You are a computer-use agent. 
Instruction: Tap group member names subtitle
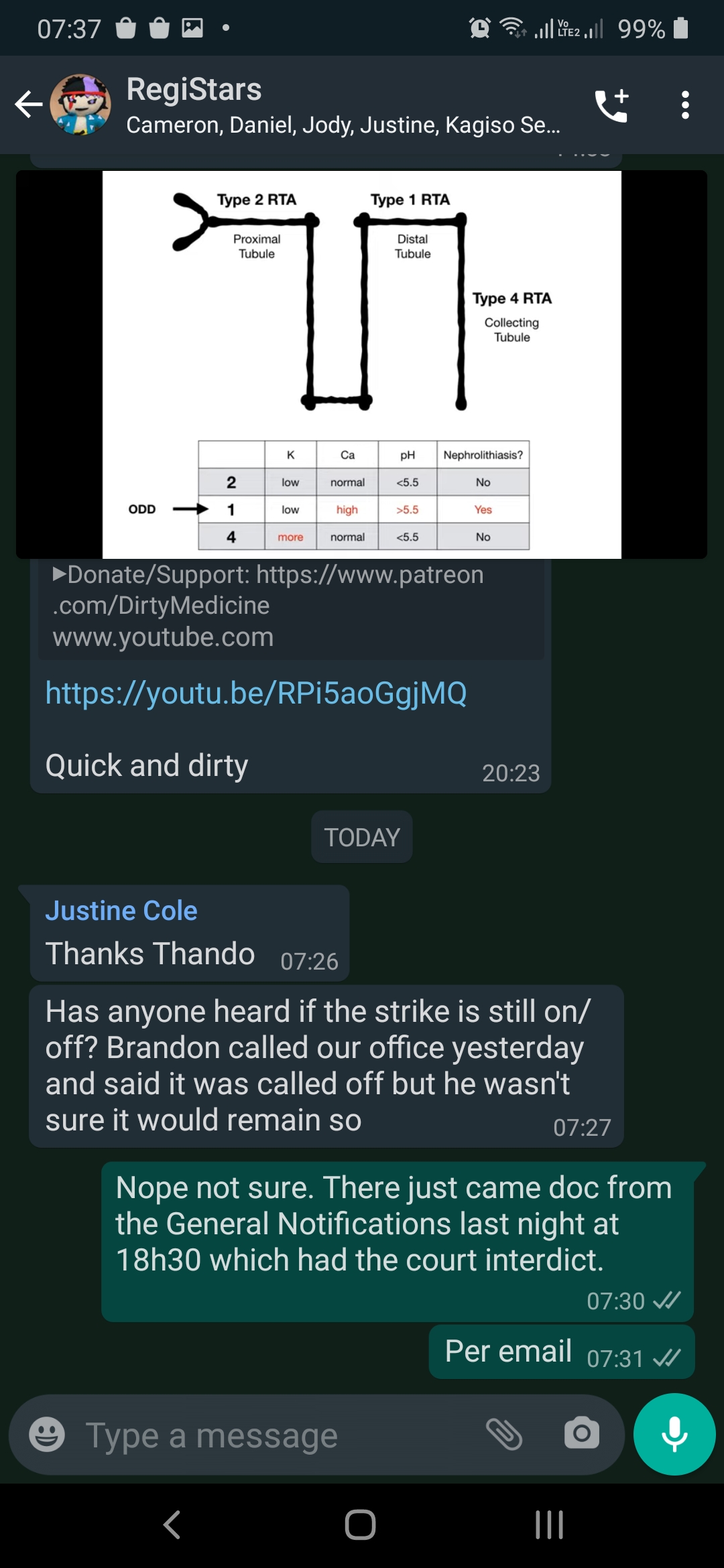tap(343, 125)
